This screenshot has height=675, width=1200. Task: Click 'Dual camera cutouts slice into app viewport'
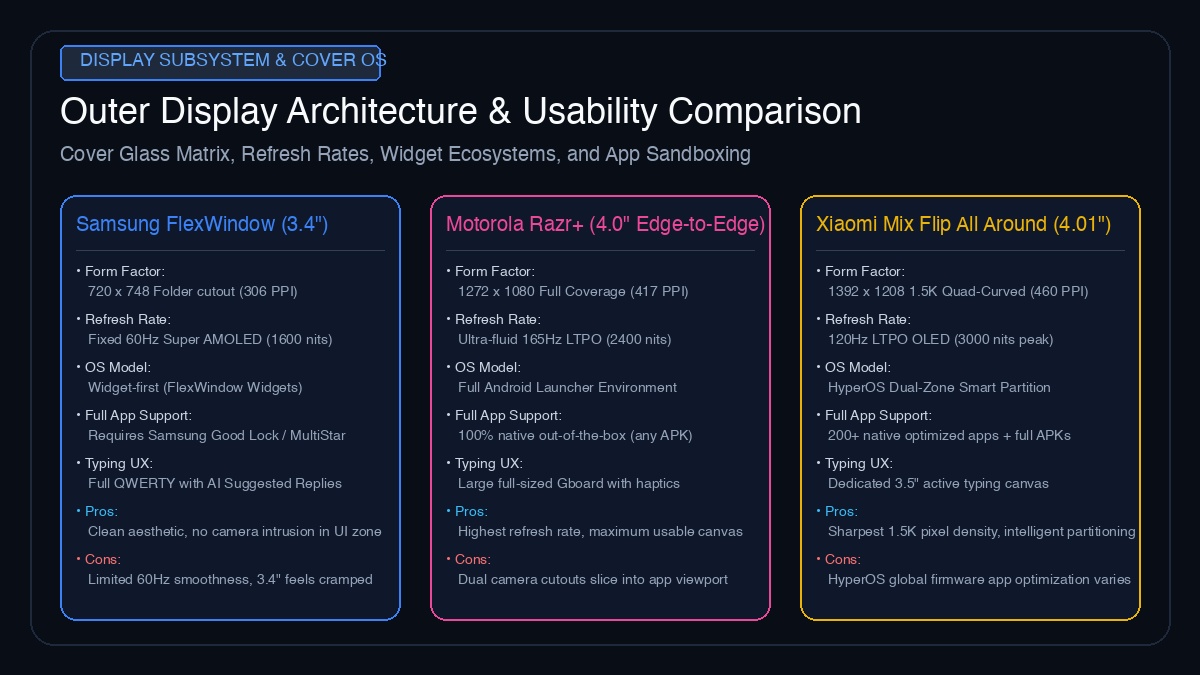(593, 579)
